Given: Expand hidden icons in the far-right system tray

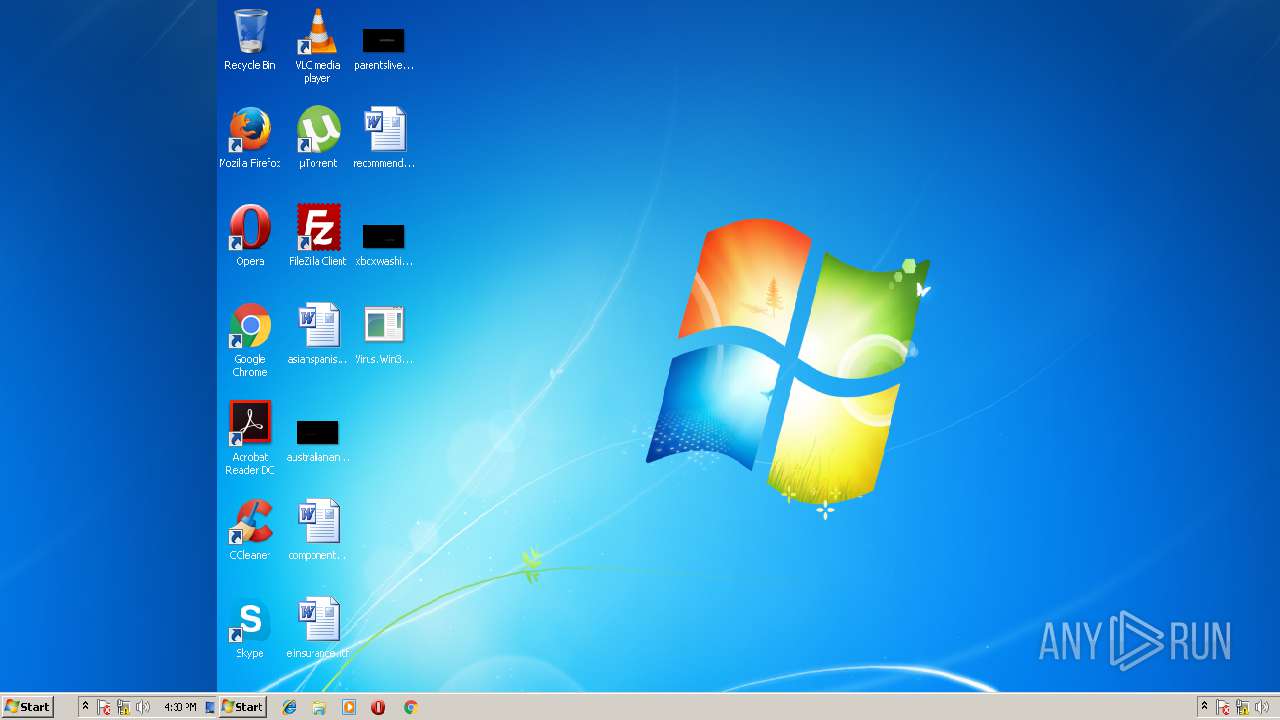Looking at the screenshot, I should coord(1204,706).
